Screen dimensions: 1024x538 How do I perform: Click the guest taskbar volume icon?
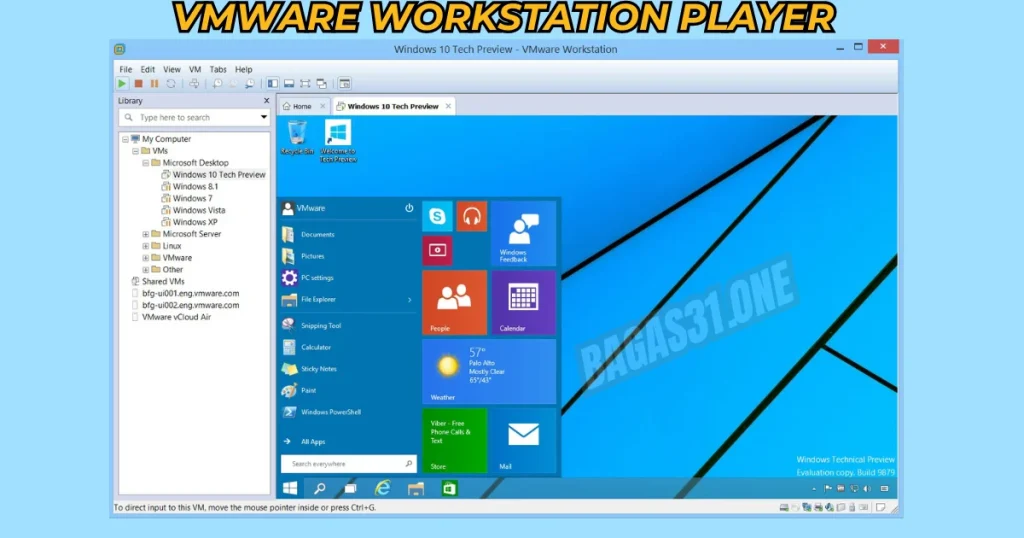point(867,488)
